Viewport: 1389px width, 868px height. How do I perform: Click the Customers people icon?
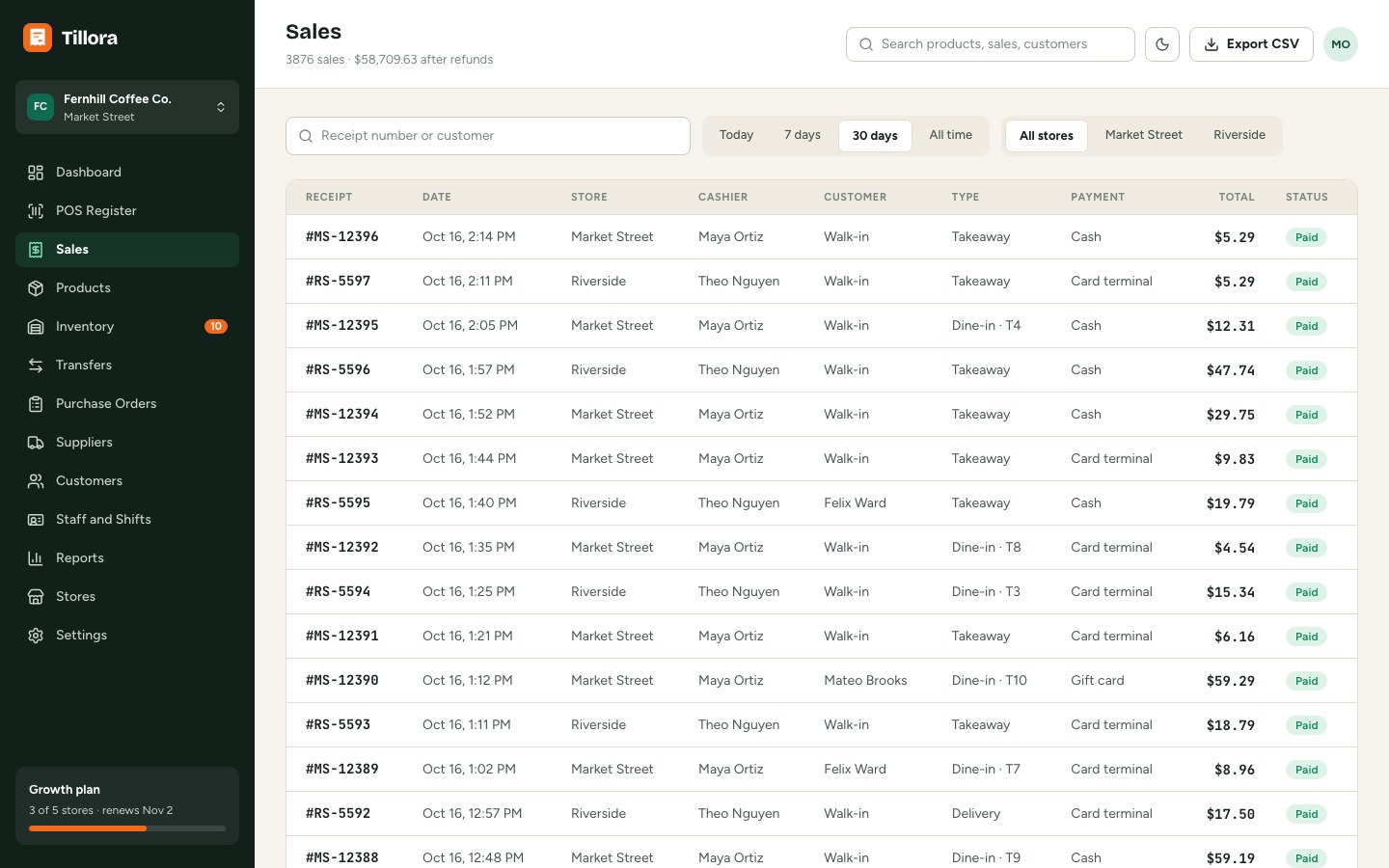tap(36, 481)
